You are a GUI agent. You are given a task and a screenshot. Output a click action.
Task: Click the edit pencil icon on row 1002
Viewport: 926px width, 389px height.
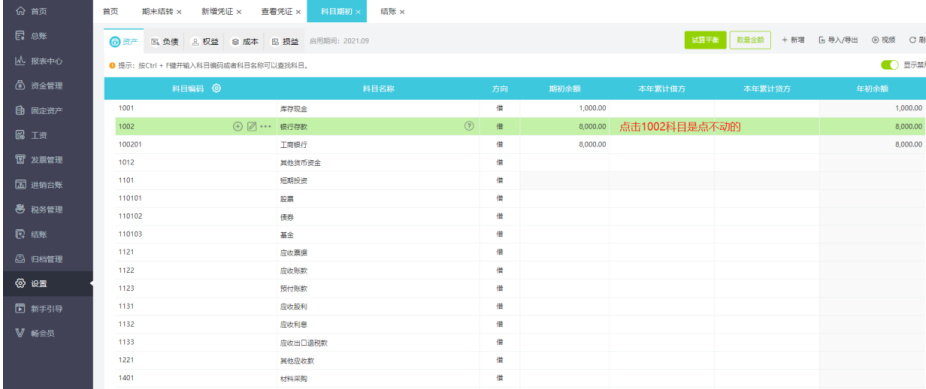coord(252,126)
